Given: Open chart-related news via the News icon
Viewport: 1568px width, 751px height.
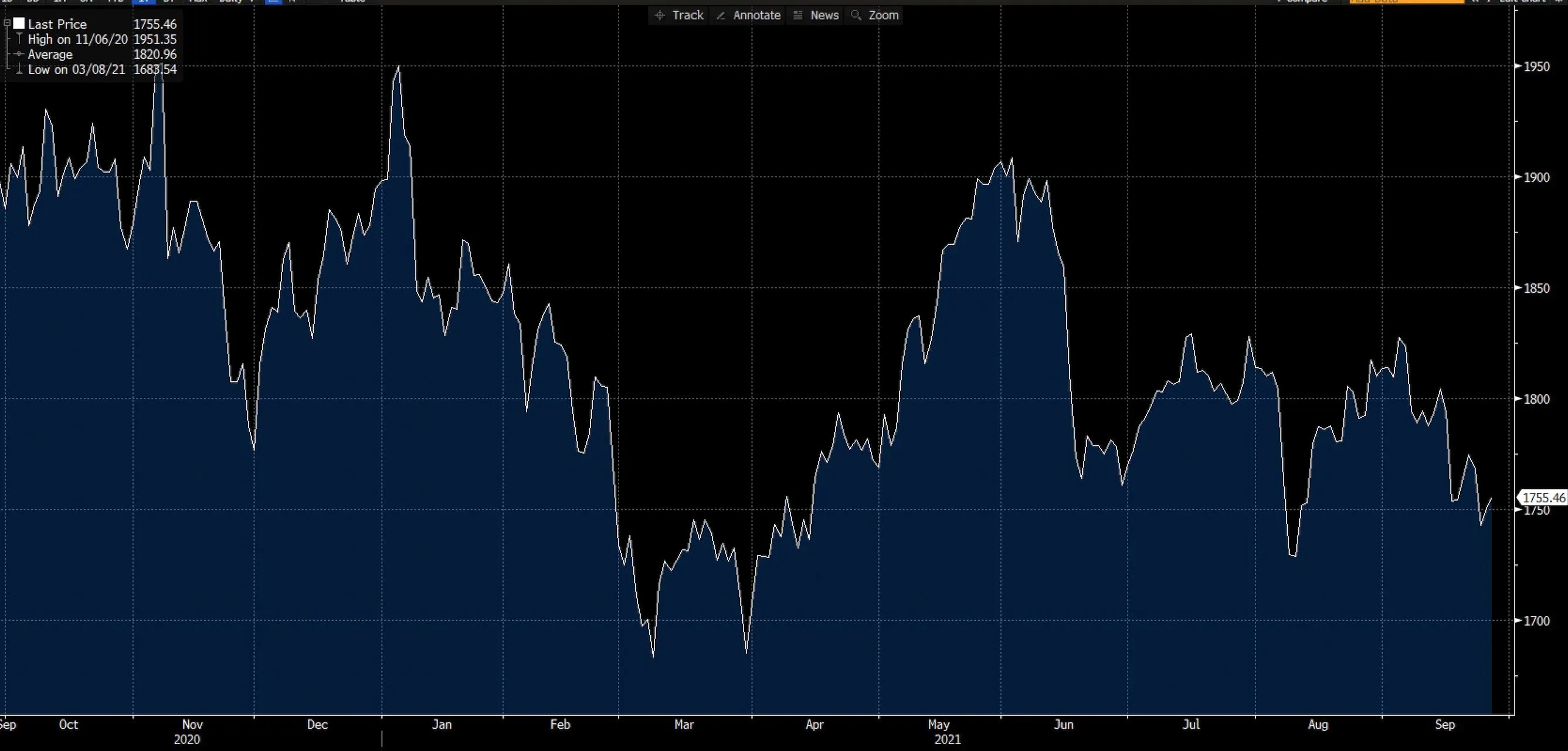Looking at the screenshot, I should point(815,15).
